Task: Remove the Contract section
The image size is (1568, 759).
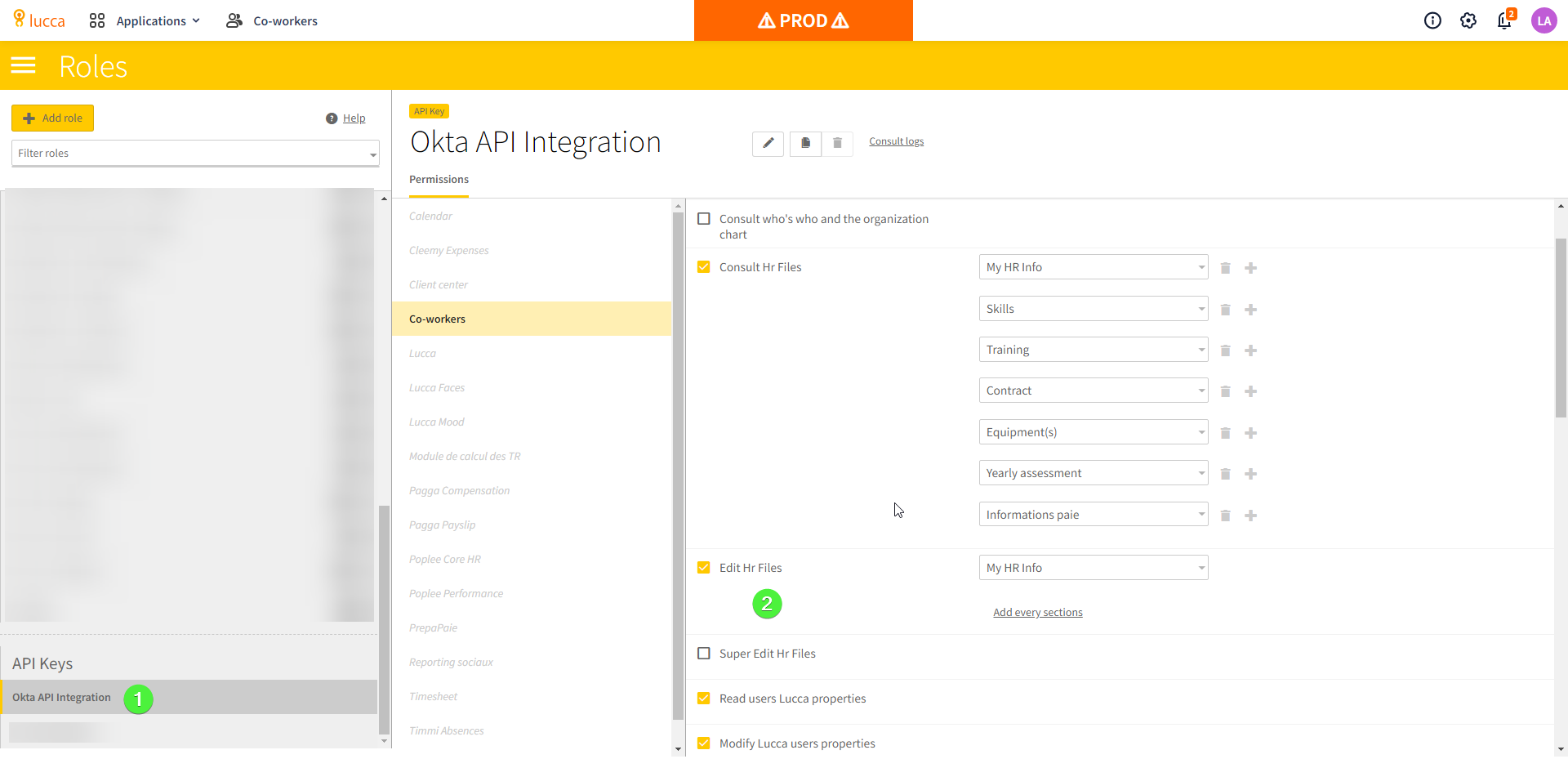Action: (x=1225, y=391)
